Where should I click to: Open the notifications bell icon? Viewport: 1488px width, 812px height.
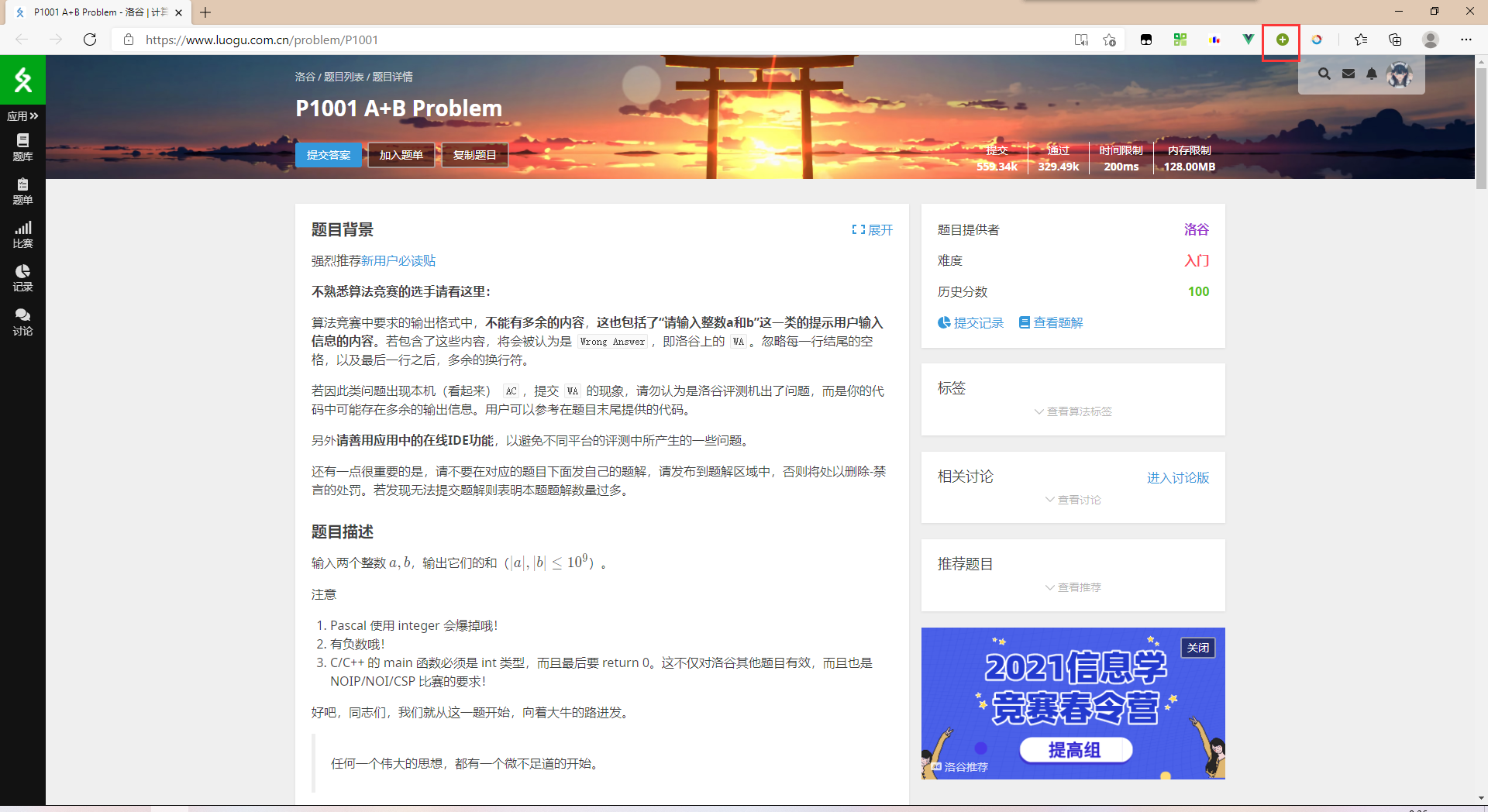1372,74
